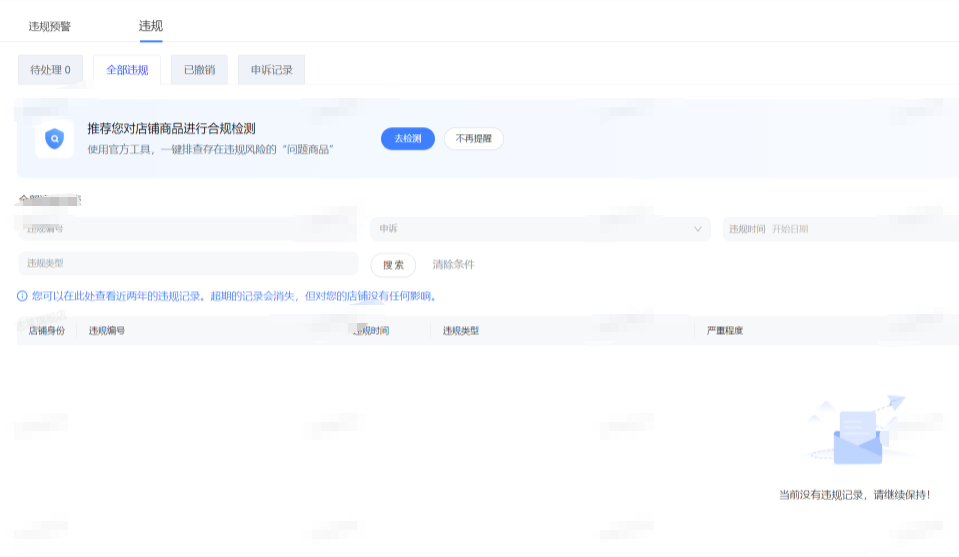
Task: Expand the 申诉 dropdown arrow
Action: coord(698,229)
